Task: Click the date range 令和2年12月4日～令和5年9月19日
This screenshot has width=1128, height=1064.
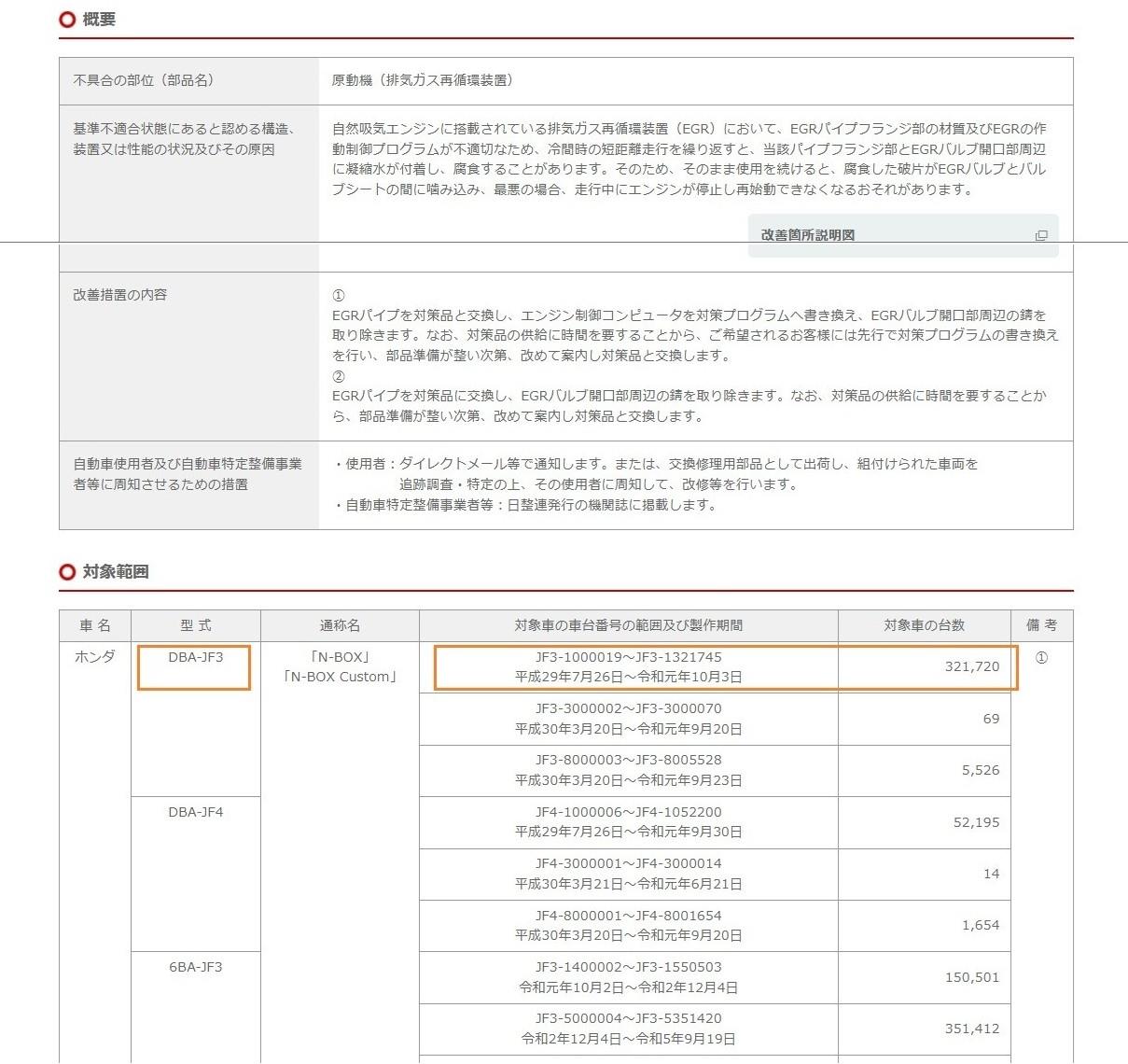Action: click(629, 1039)
